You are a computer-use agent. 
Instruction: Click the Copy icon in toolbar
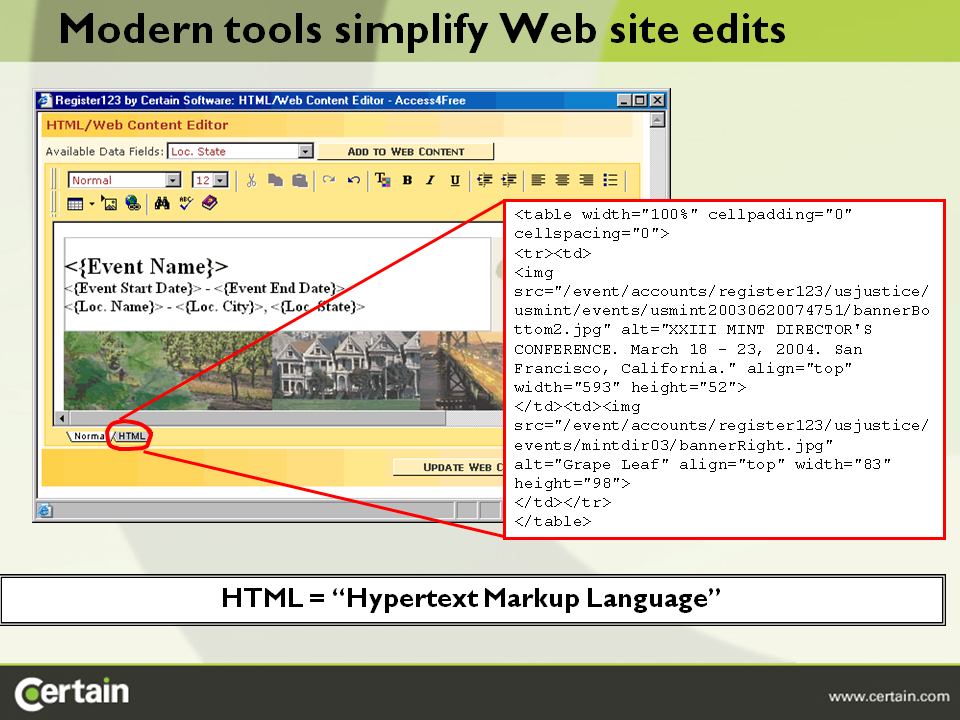pos(276,180)
